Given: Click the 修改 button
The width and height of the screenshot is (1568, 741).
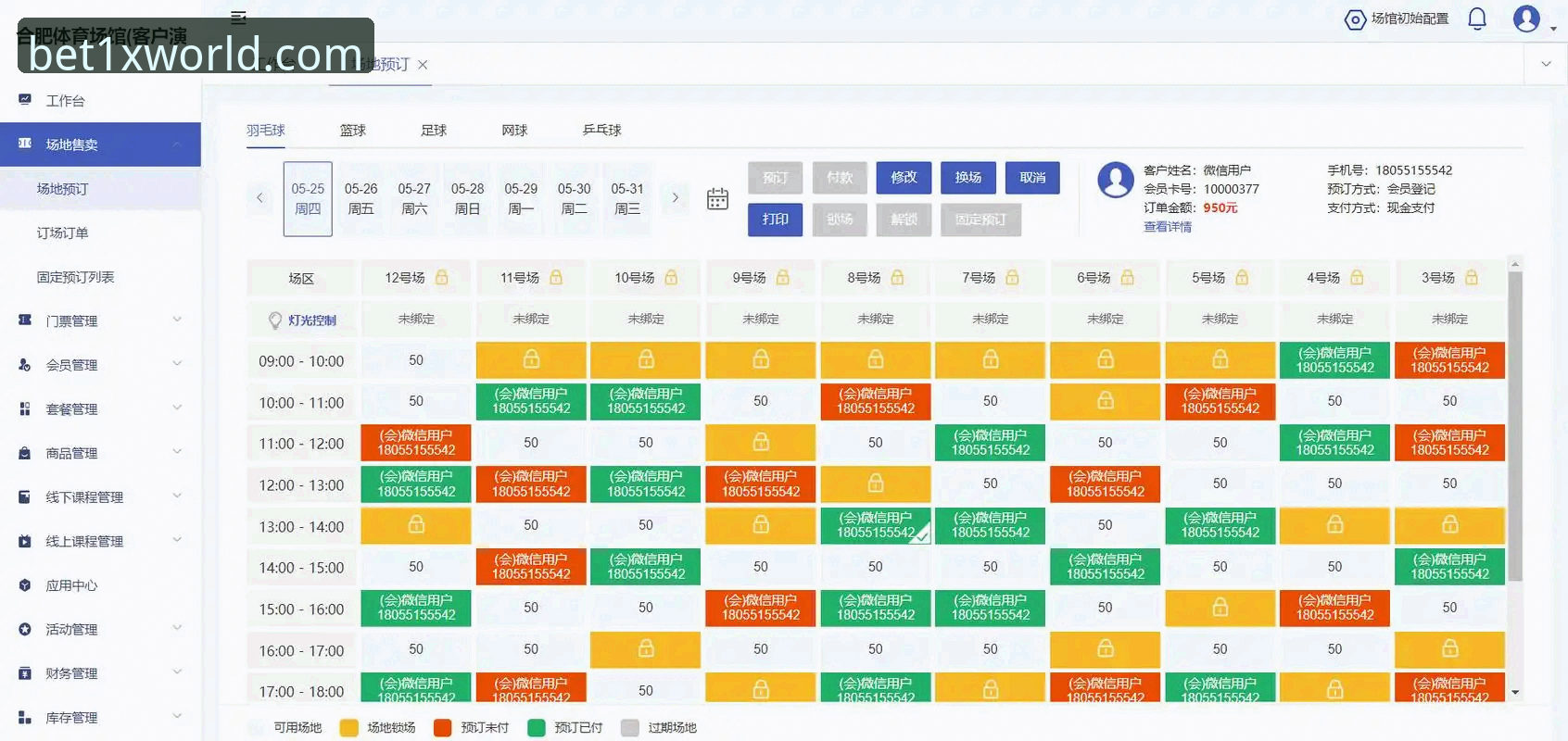Looking at the screenshot, I should point(904,178).
